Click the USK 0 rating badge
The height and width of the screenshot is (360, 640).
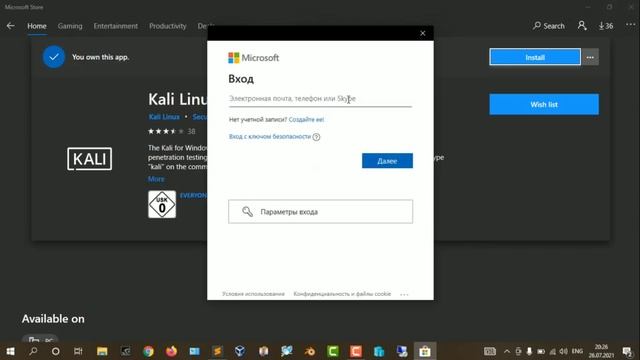(162, 204)
